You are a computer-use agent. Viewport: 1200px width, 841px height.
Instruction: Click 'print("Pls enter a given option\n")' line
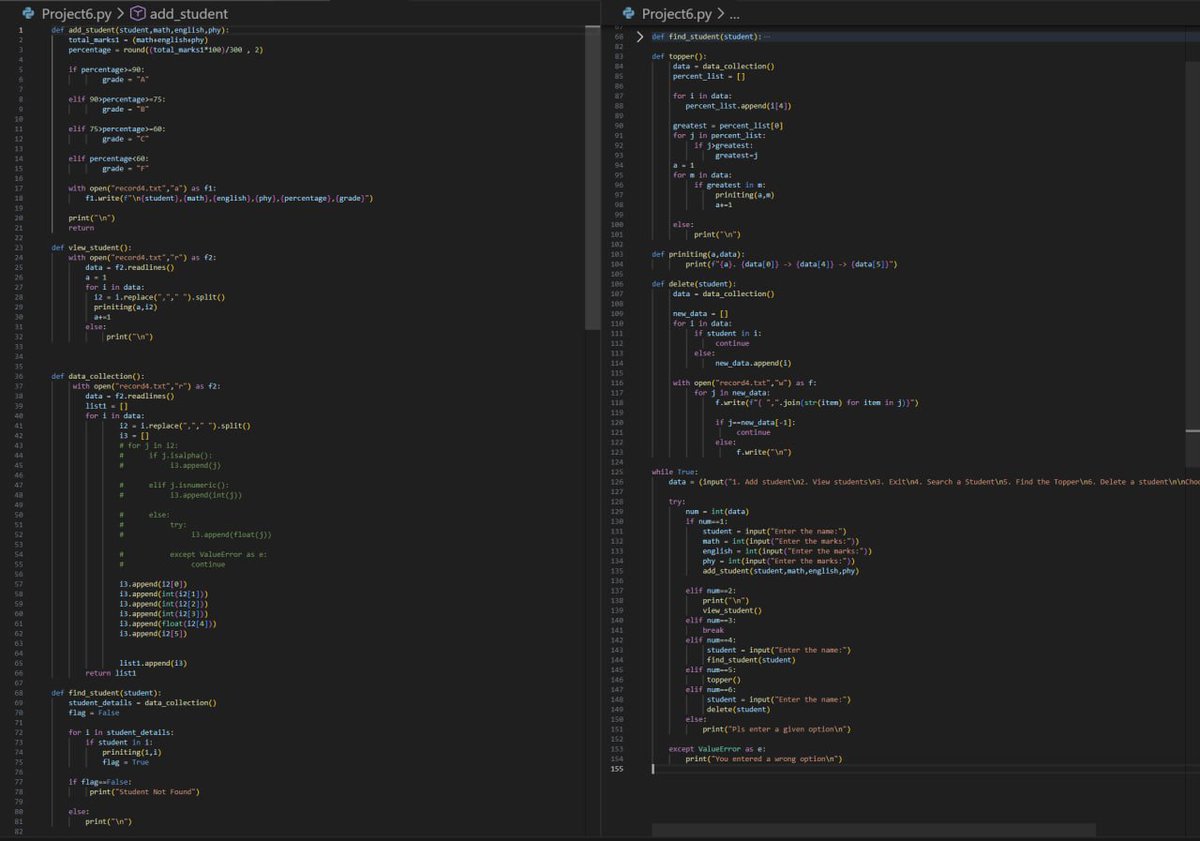(777, 729)
